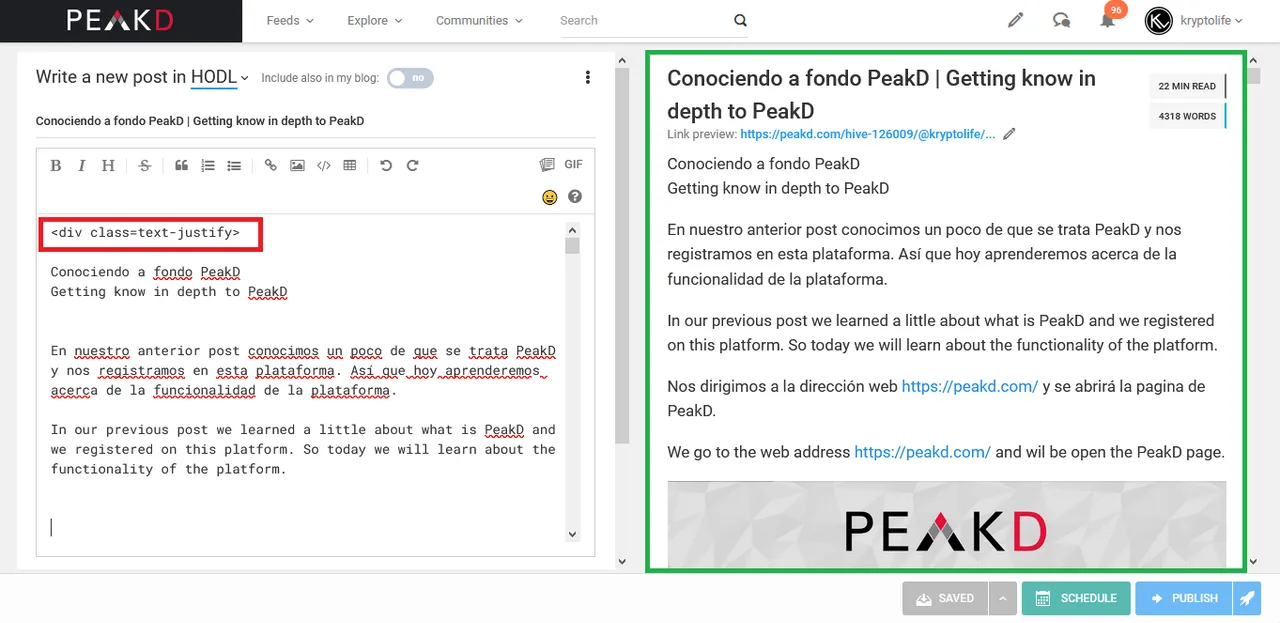Apply bold formatting in editor toolbar
Screen dimensions: 1280x623
click(x=56, y=166)
